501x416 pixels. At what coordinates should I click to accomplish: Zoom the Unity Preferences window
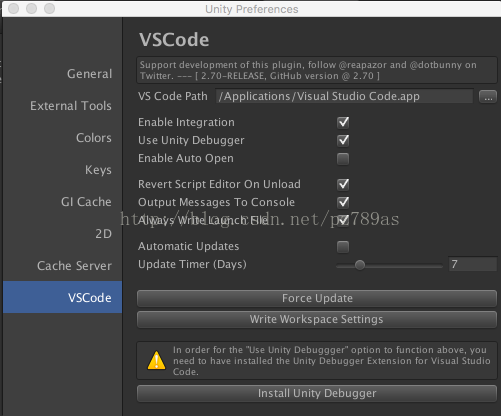(50, 8)
